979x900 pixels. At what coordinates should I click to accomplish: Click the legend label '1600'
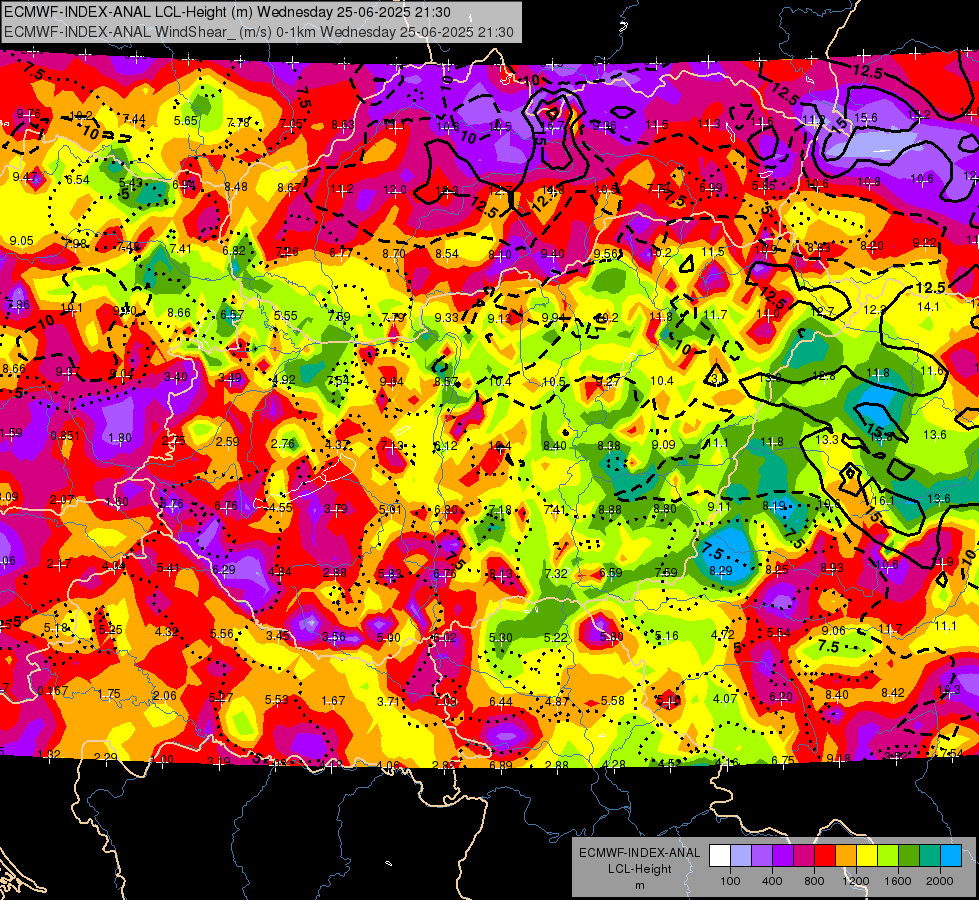click(x=898, y=881)
